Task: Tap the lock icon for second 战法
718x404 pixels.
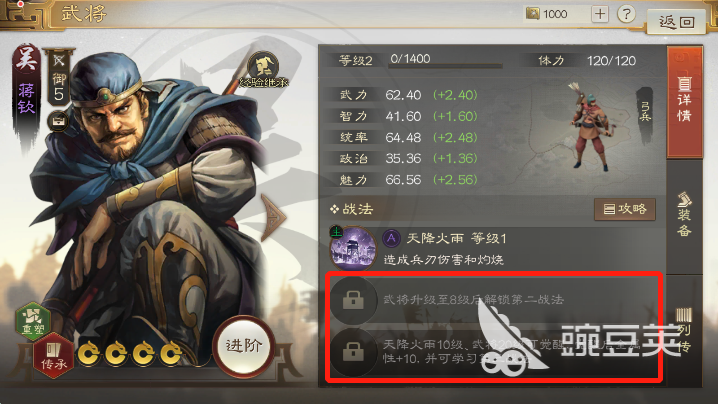Action: pyautogui.click(x=353, y=300)
